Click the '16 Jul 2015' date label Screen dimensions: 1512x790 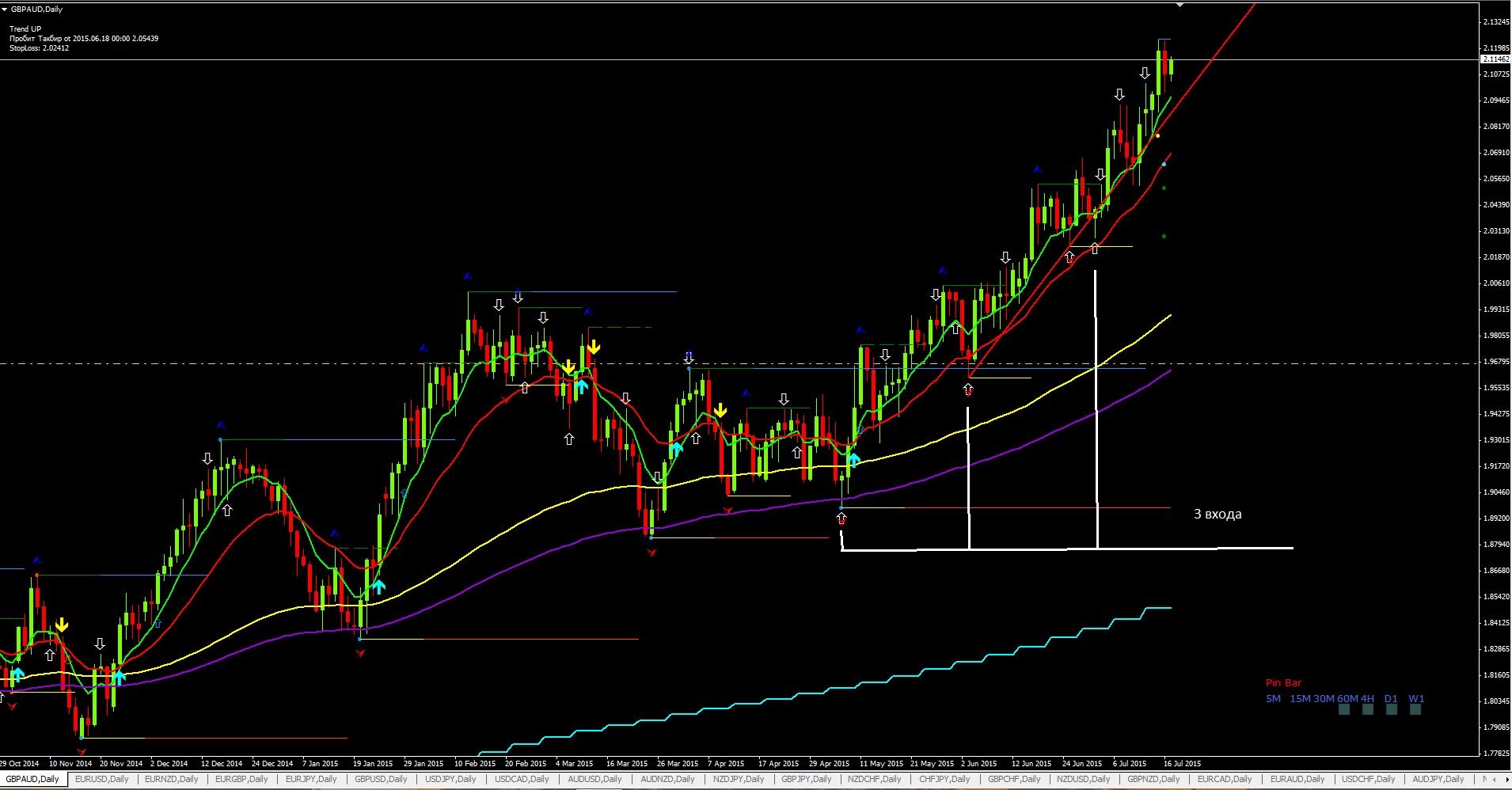pos(1182,764)
